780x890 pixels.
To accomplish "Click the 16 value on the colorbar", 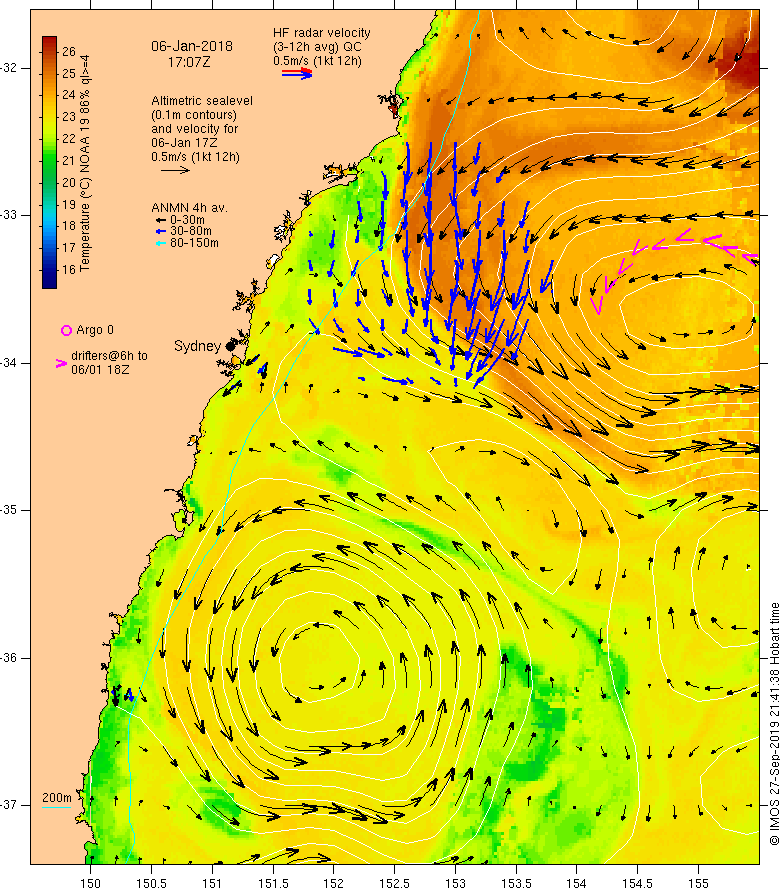I will tap(69, 270).
